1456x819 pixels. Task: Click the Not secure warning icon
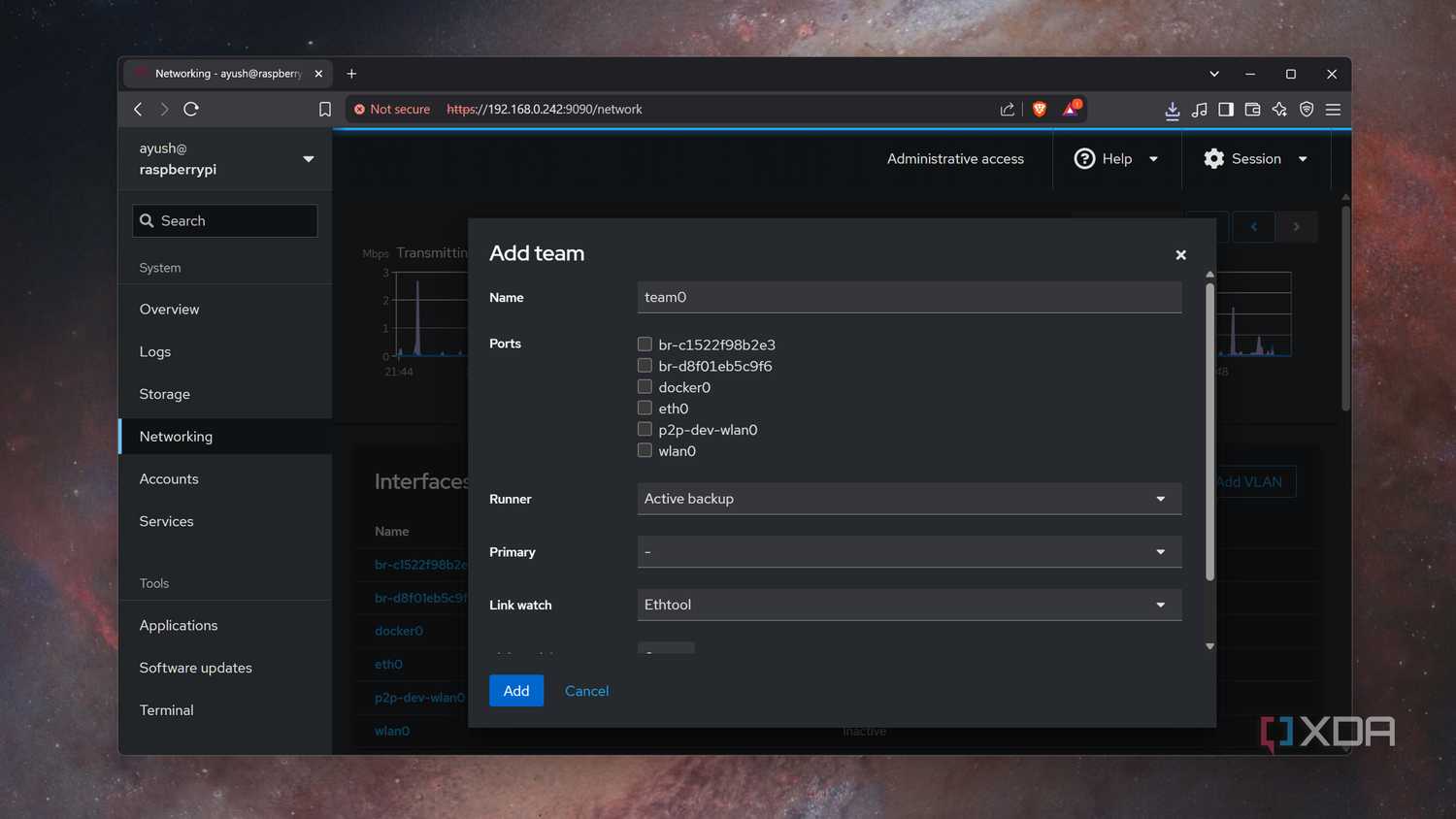click(x=359, y=110)
